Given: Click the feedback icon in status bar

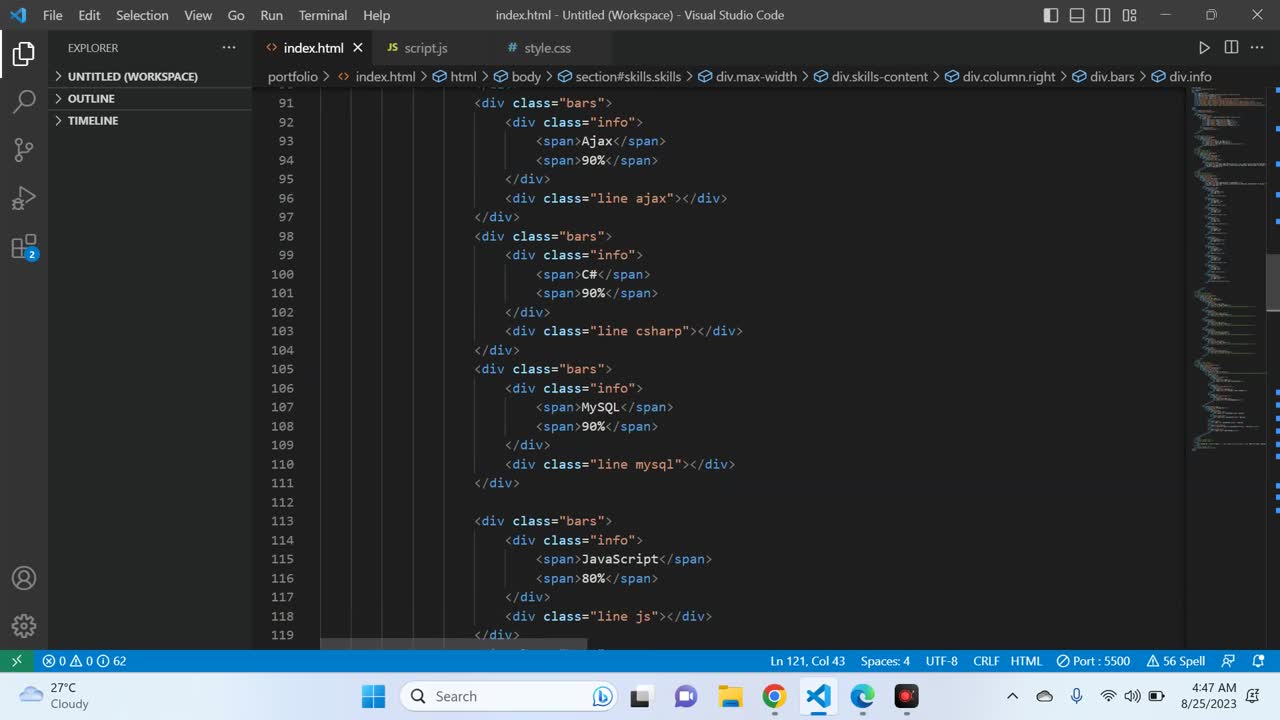Looking at the screenshot, I should tap(1229, 661).
